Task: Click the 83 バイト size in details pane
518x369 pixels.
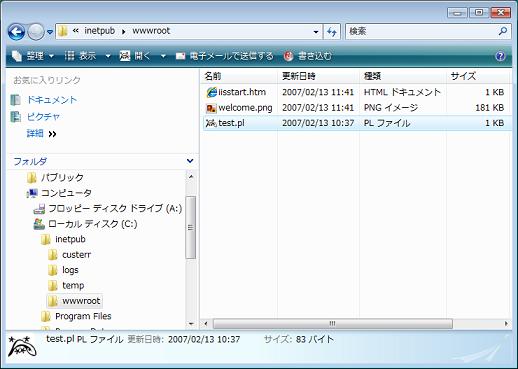Action: (315, 339)
